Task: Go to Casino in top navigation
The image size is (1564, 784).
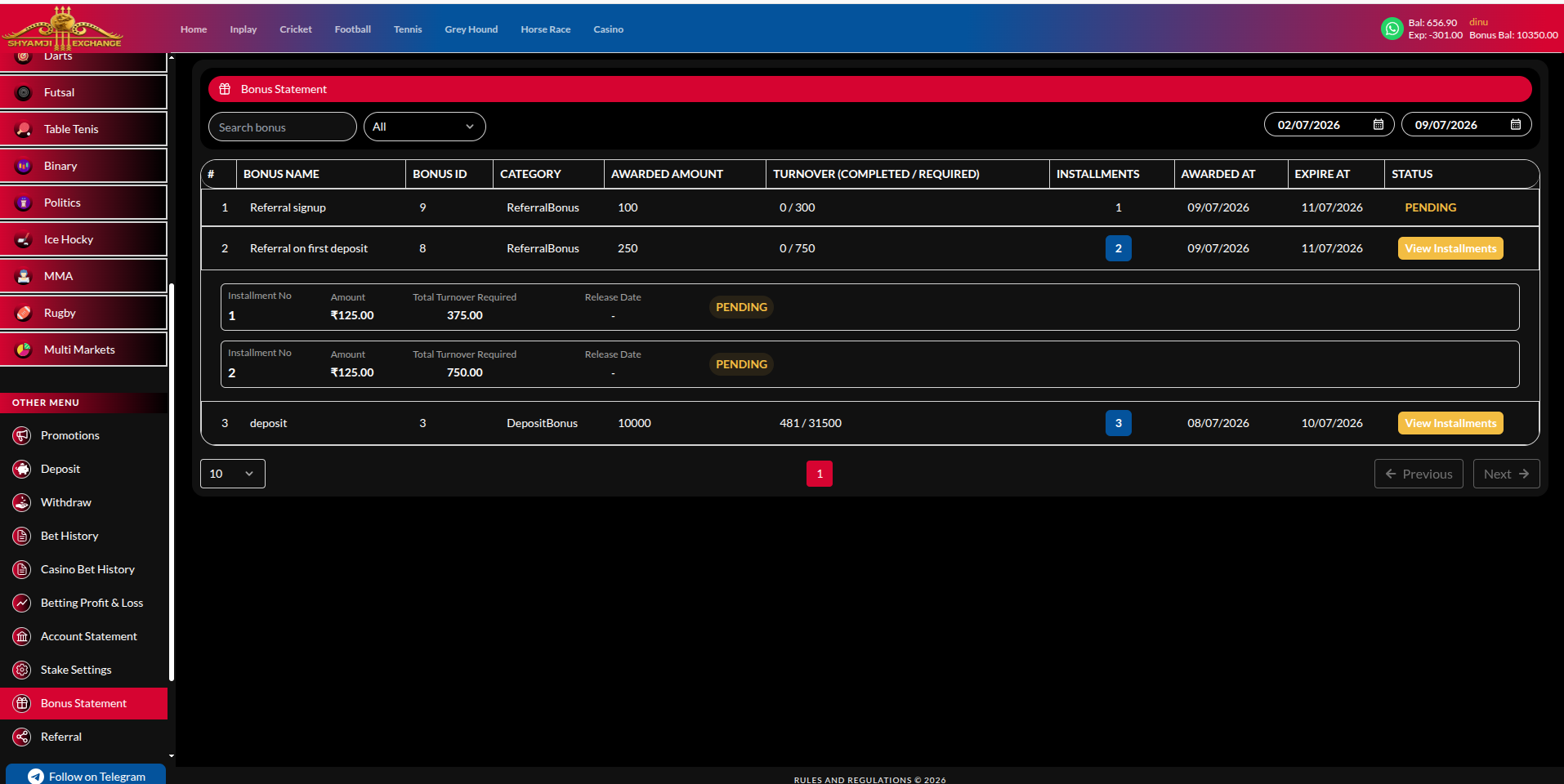Action: pyautogui.click(x=608, y=29)
